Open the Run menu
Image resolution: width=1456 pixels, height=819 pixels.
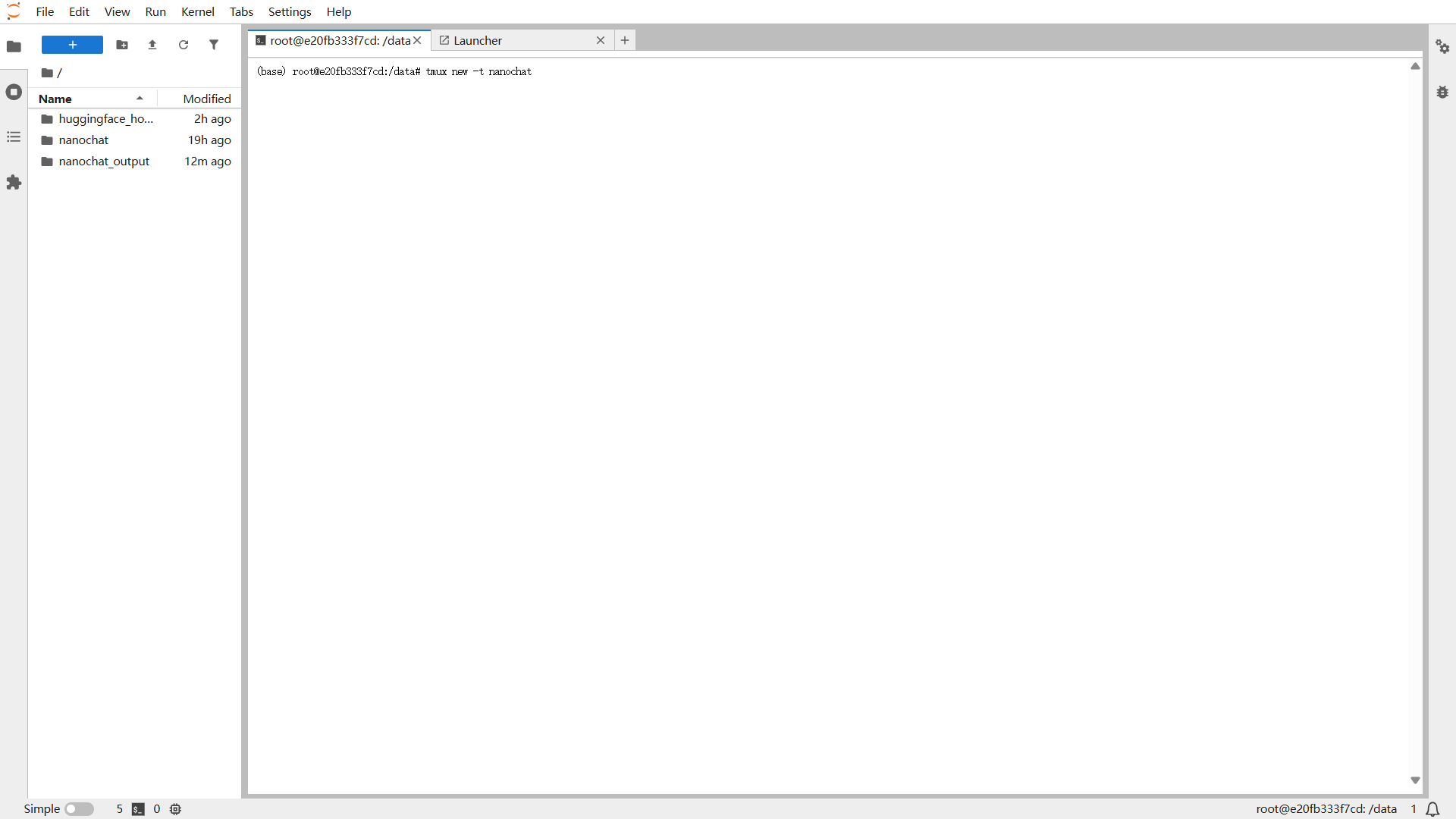tap(155, 11)
